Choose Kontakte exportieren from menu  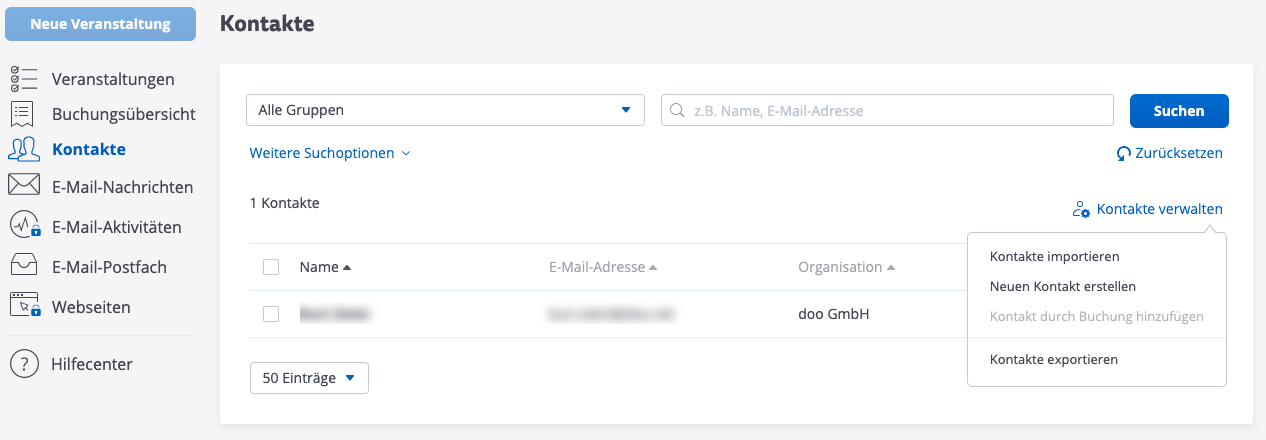1053,359
